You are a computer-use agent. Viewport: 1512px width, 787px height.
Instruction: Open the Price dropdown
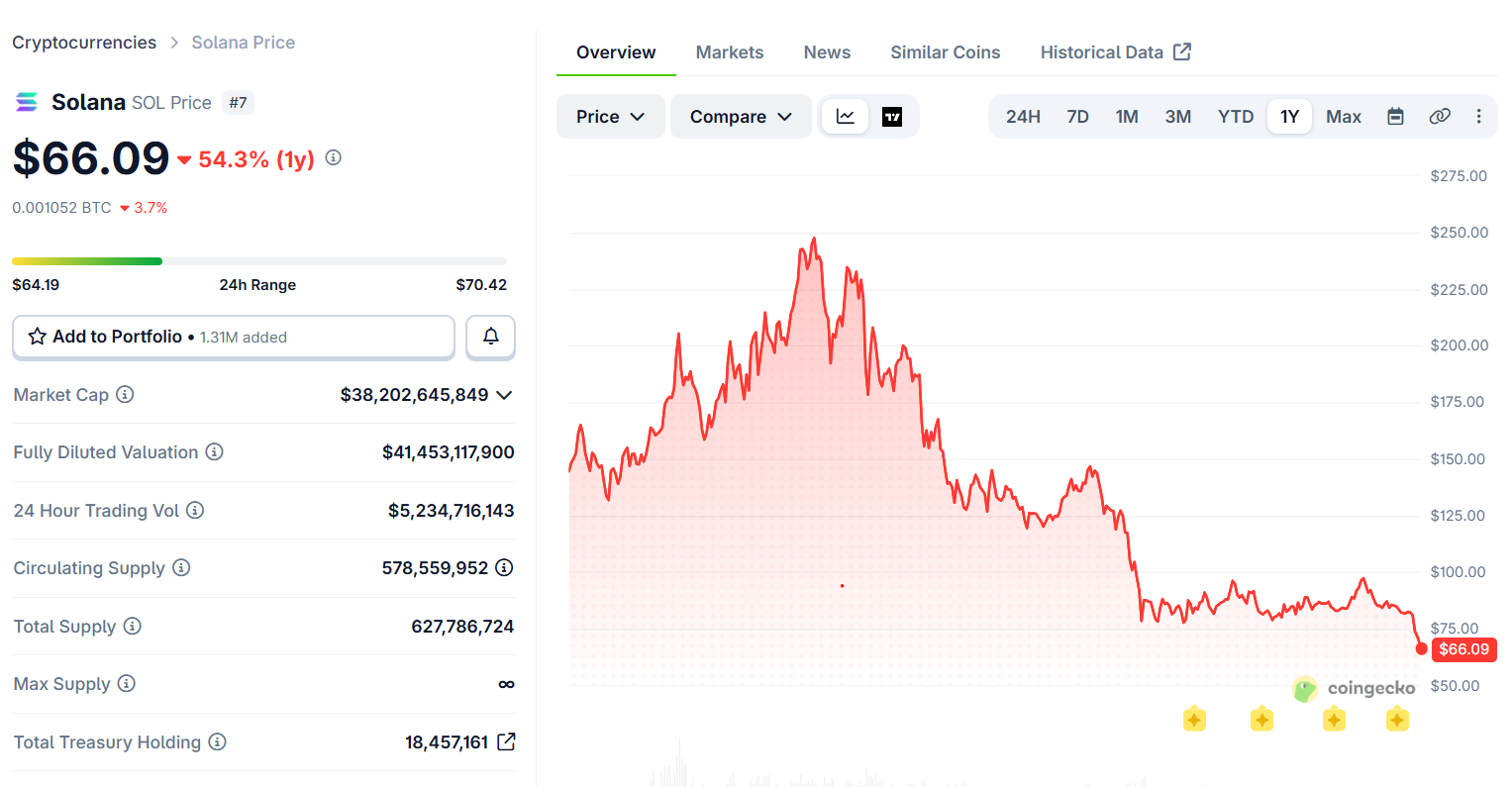[x=611, y=117]
